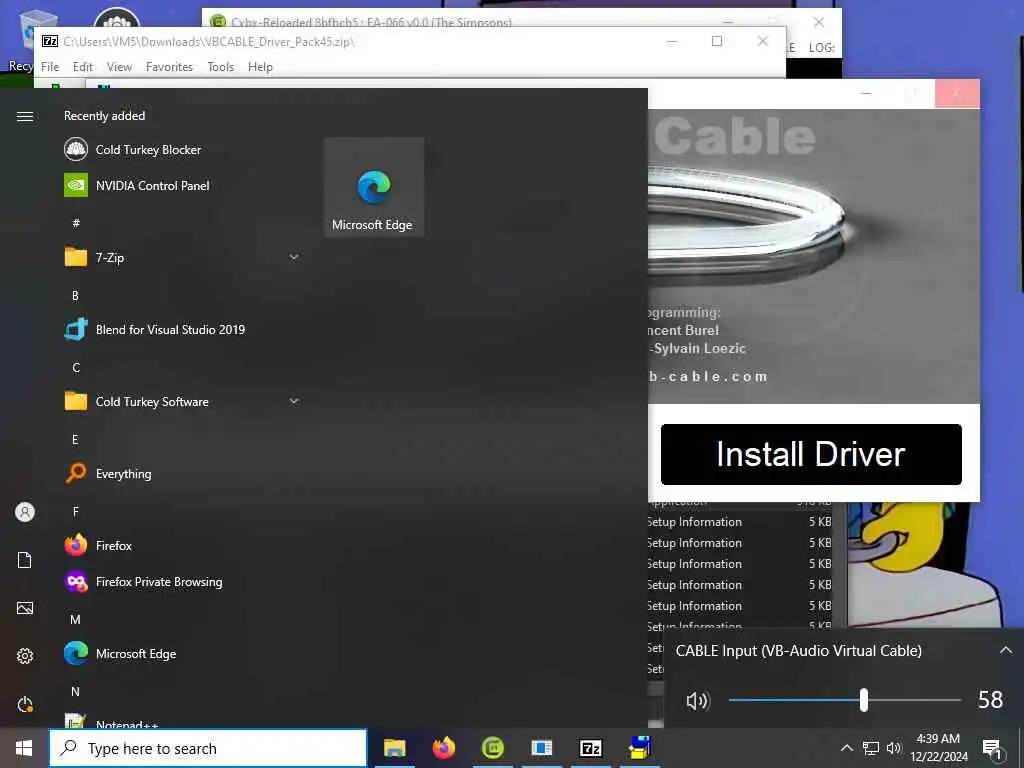Open the network tray icon
The image size is (1024, 768).
tap(871, 748)
